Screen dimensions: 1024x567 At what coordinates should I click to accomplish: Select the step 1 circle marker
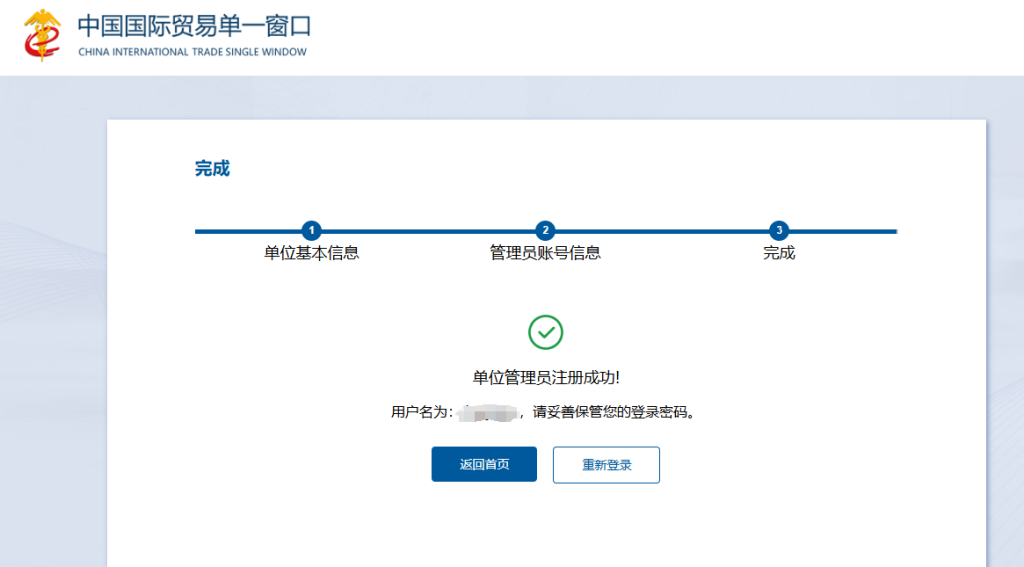coord(312,230)
